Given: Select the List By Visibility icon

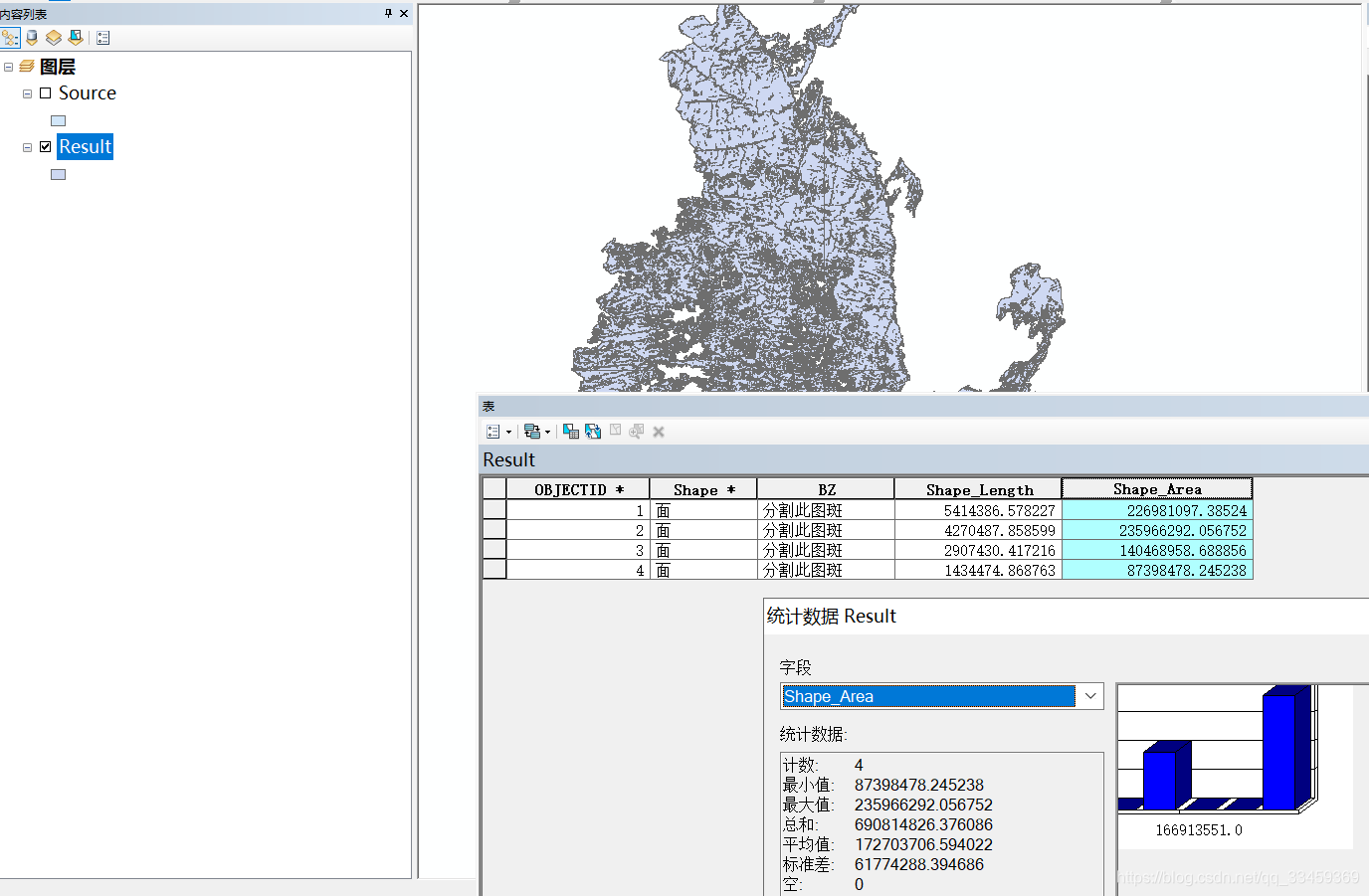Looking at the screenshot, I should click(53, 38).
